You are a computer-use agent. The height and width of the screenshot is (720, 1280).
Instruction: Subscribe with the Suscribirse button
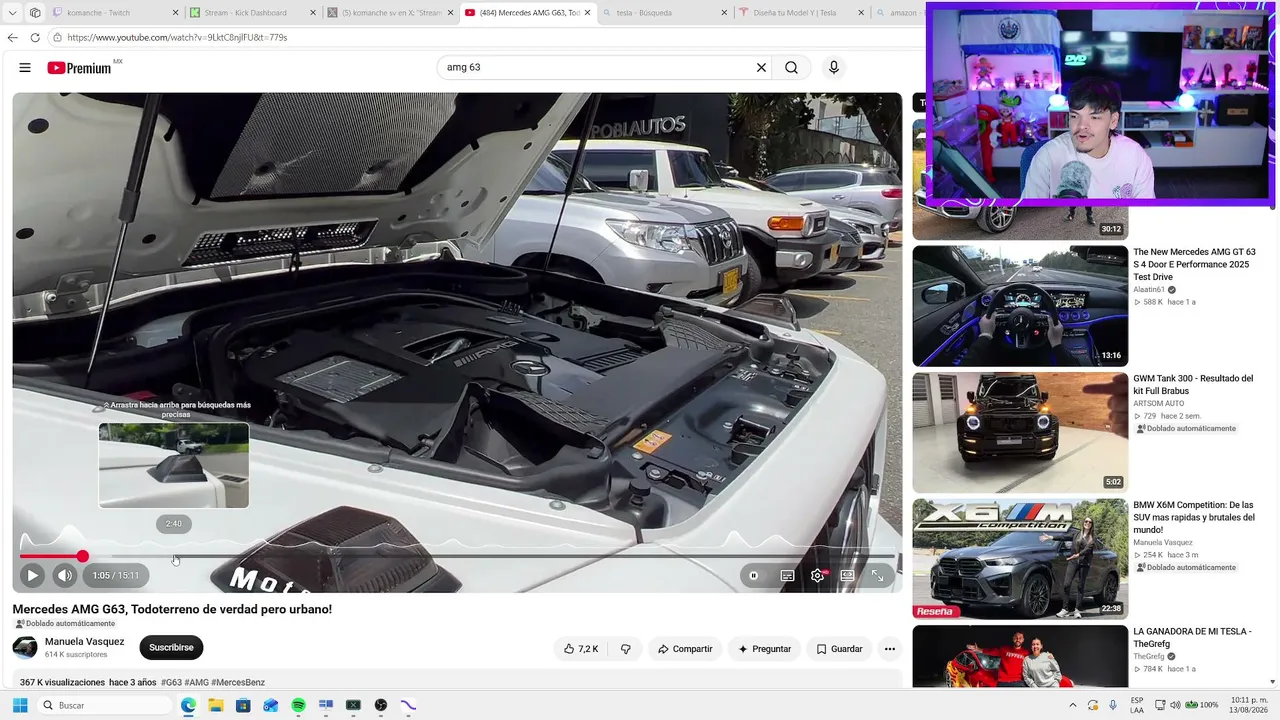pyautogui.click(x=171, y=648)
